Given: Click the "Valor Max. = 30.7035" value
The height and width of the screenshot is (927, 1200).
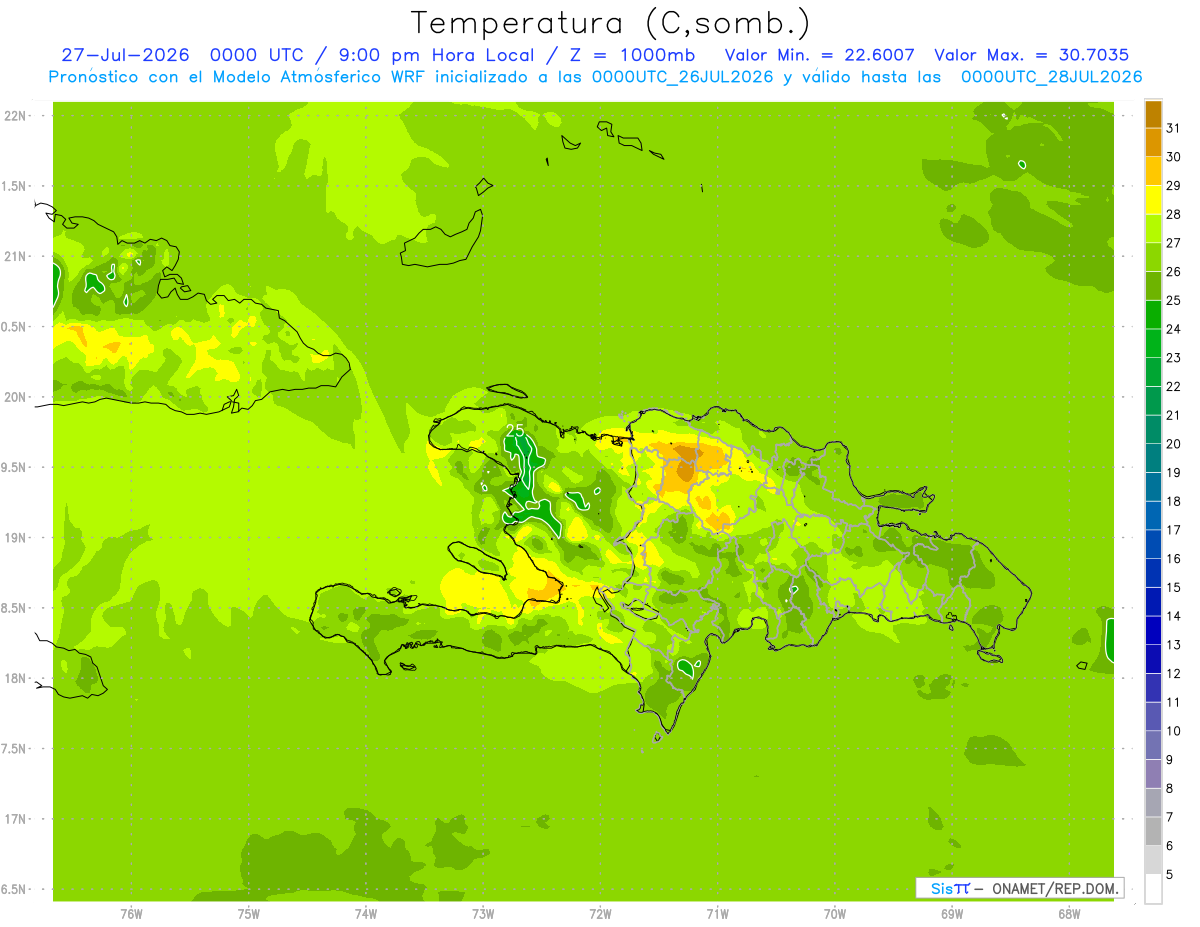Looking at the screenshot, I should [1031, 55].
